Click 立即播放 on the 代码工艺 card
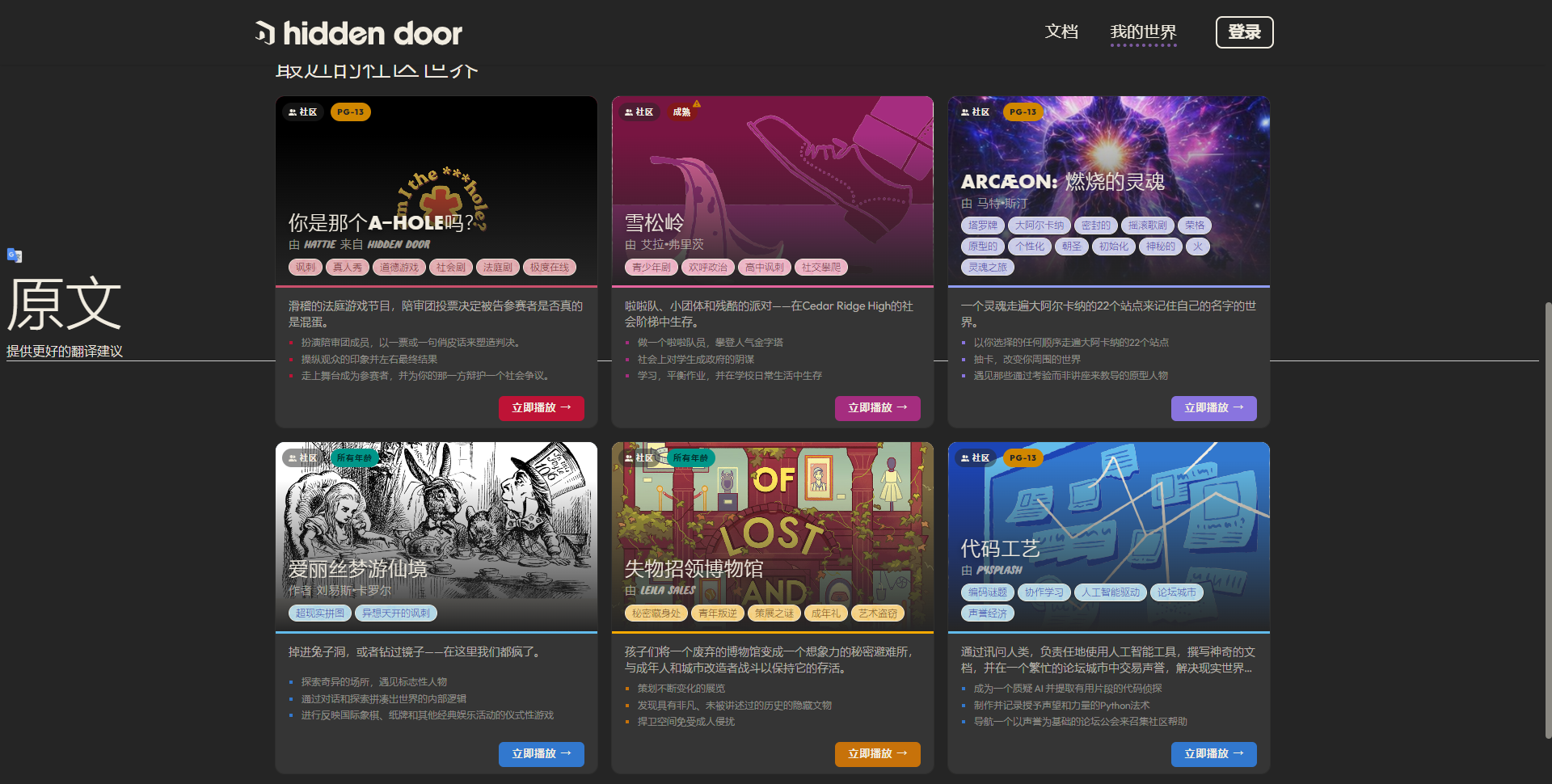Viewport: 1552px width, 784px height. pyautogui.click(x=1214, y=754)
